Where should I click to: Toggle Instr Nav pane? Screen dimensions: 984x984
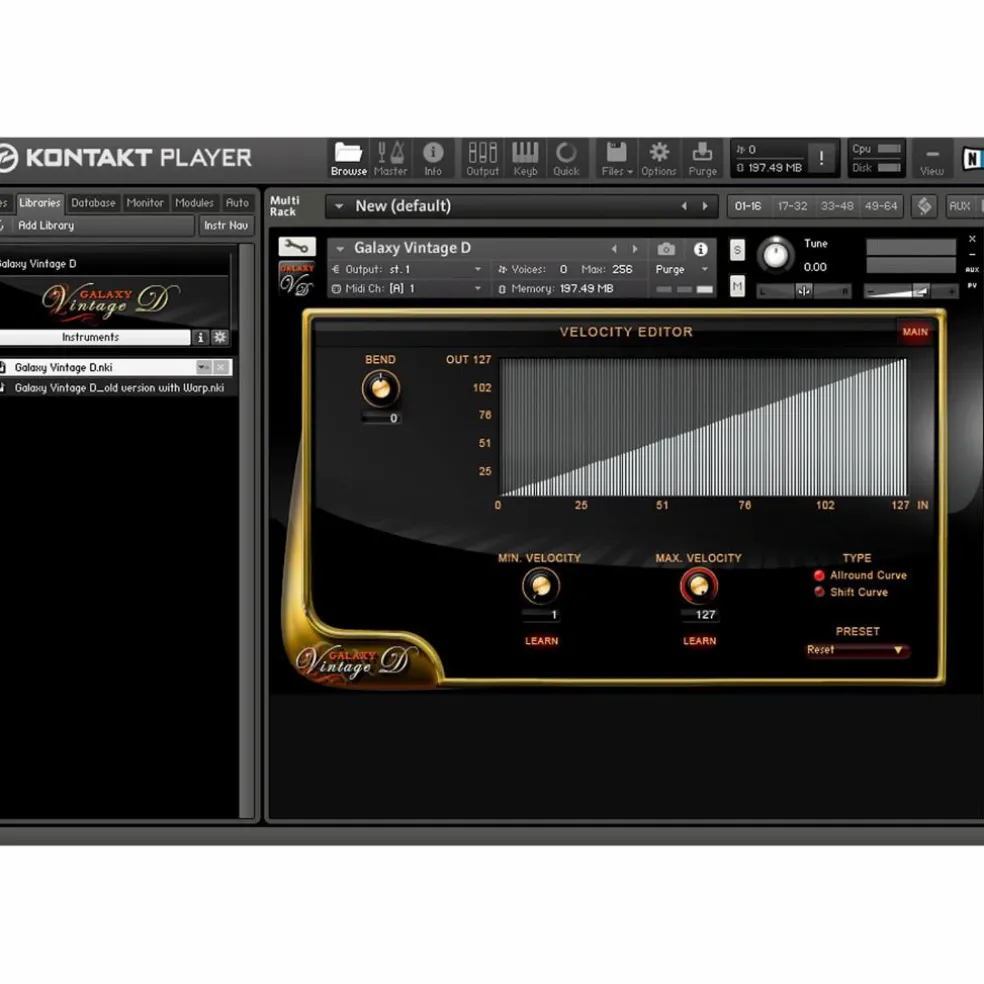(x=226, y=225)
